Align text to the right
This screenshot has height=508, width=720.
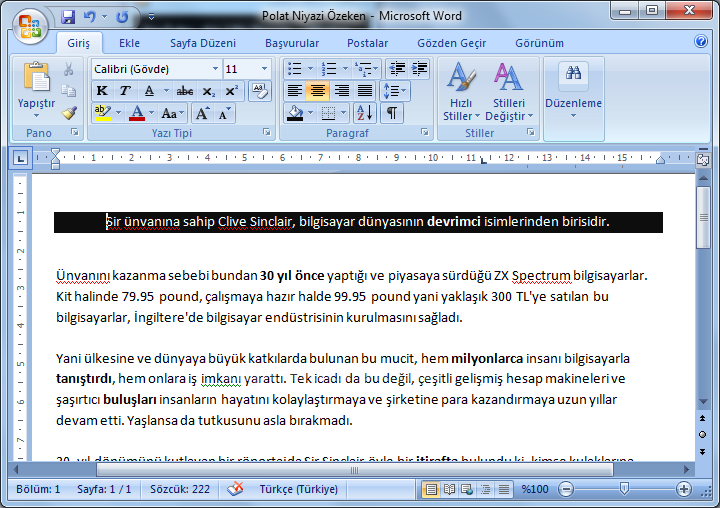[342, 91]
